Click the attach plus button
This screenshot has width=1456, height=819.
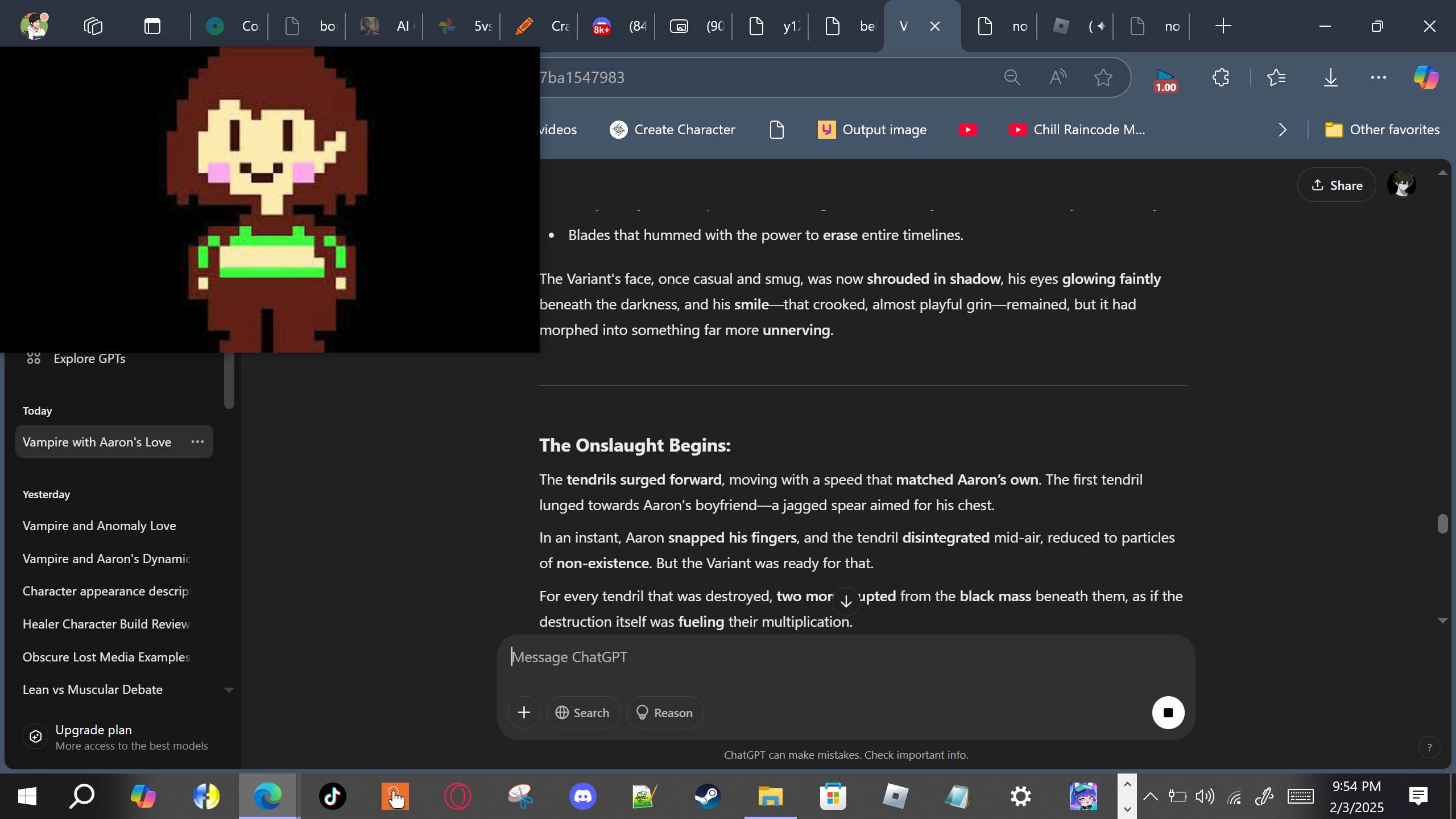click(524, 713)
